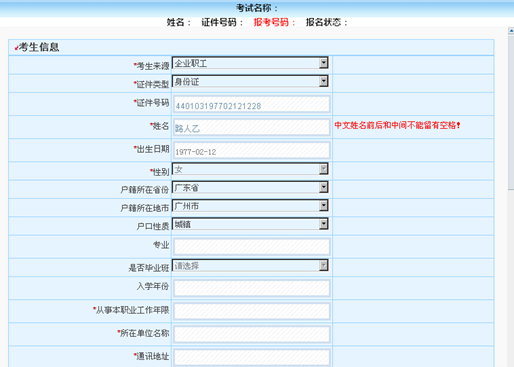This screenshot has width=514, height=367.
Task: Open the 户口性质 dropdown showing 城镇
Action: [x=250, y=224]
